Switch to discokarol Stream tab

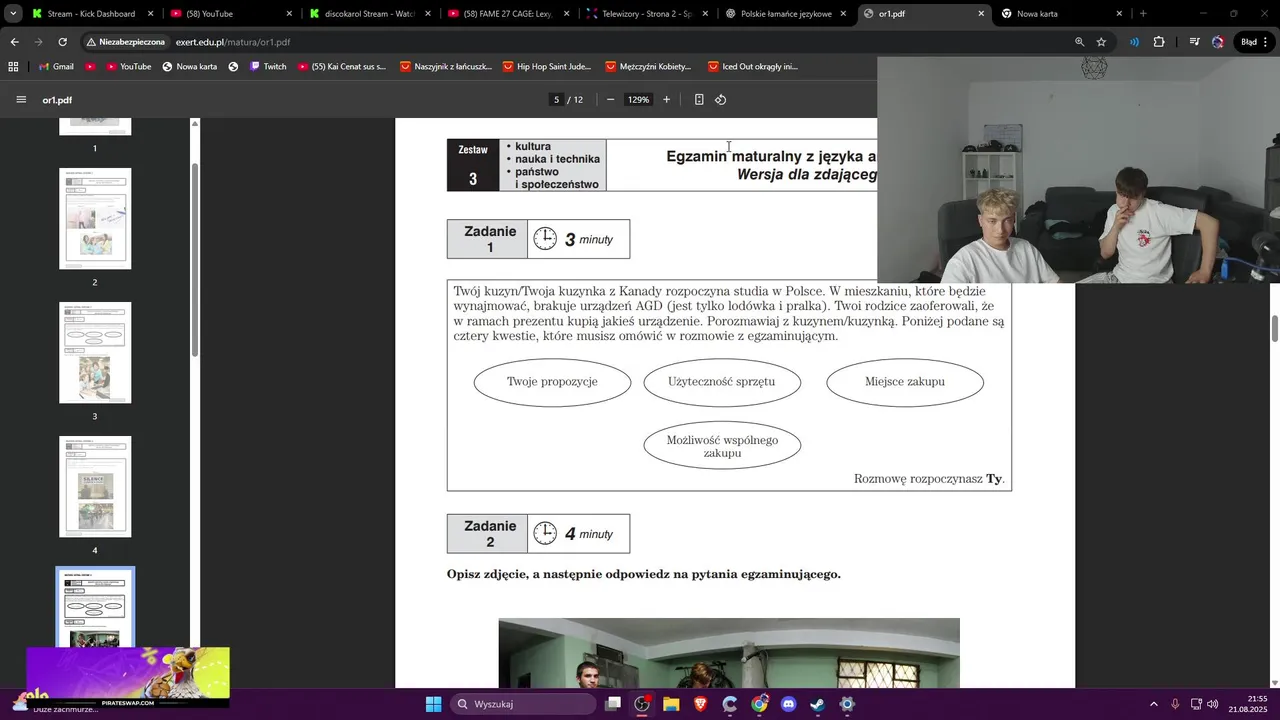[369, 14]
